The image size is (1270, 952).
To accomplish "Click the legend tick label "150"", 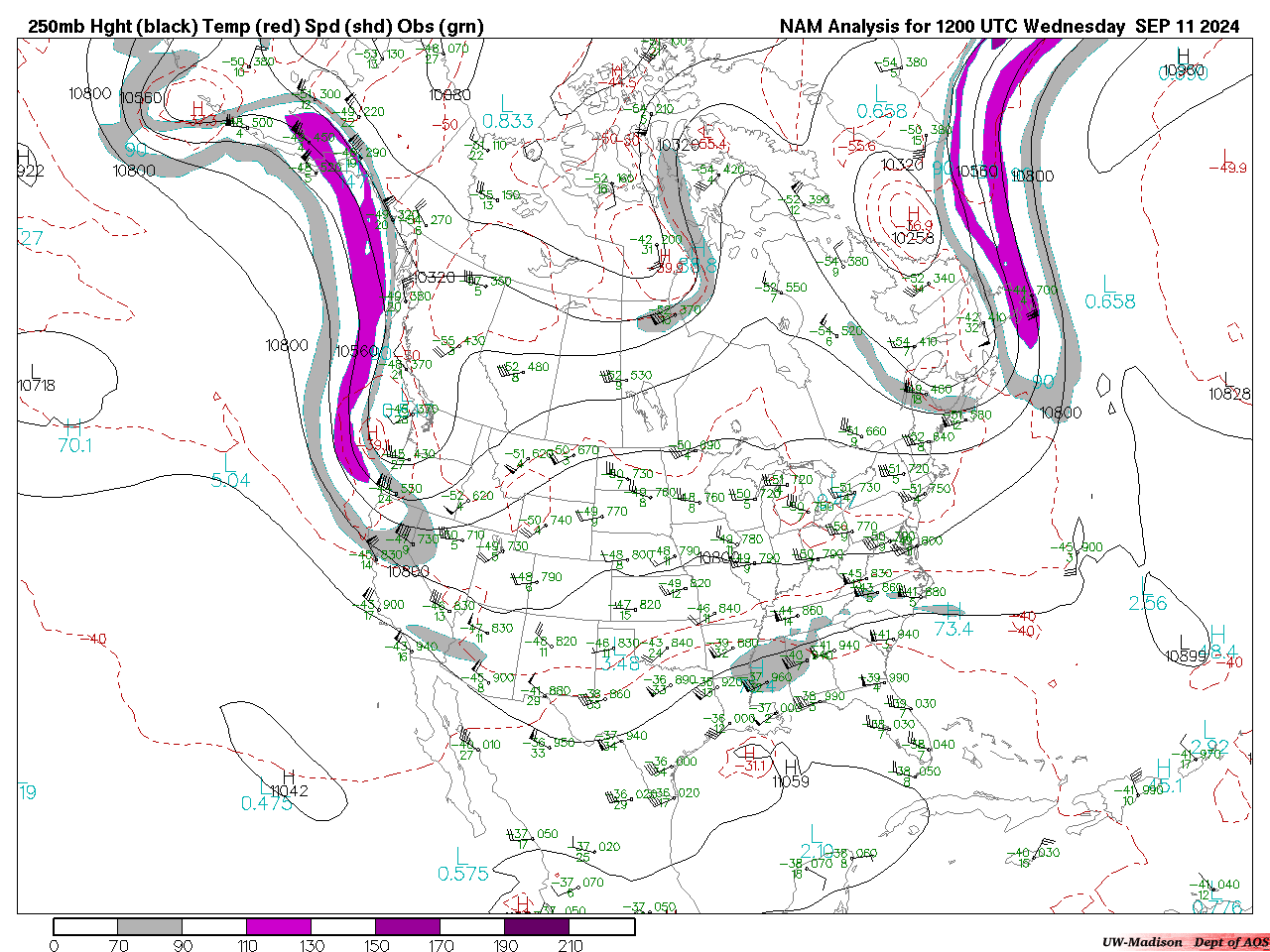I will point(376,945).
